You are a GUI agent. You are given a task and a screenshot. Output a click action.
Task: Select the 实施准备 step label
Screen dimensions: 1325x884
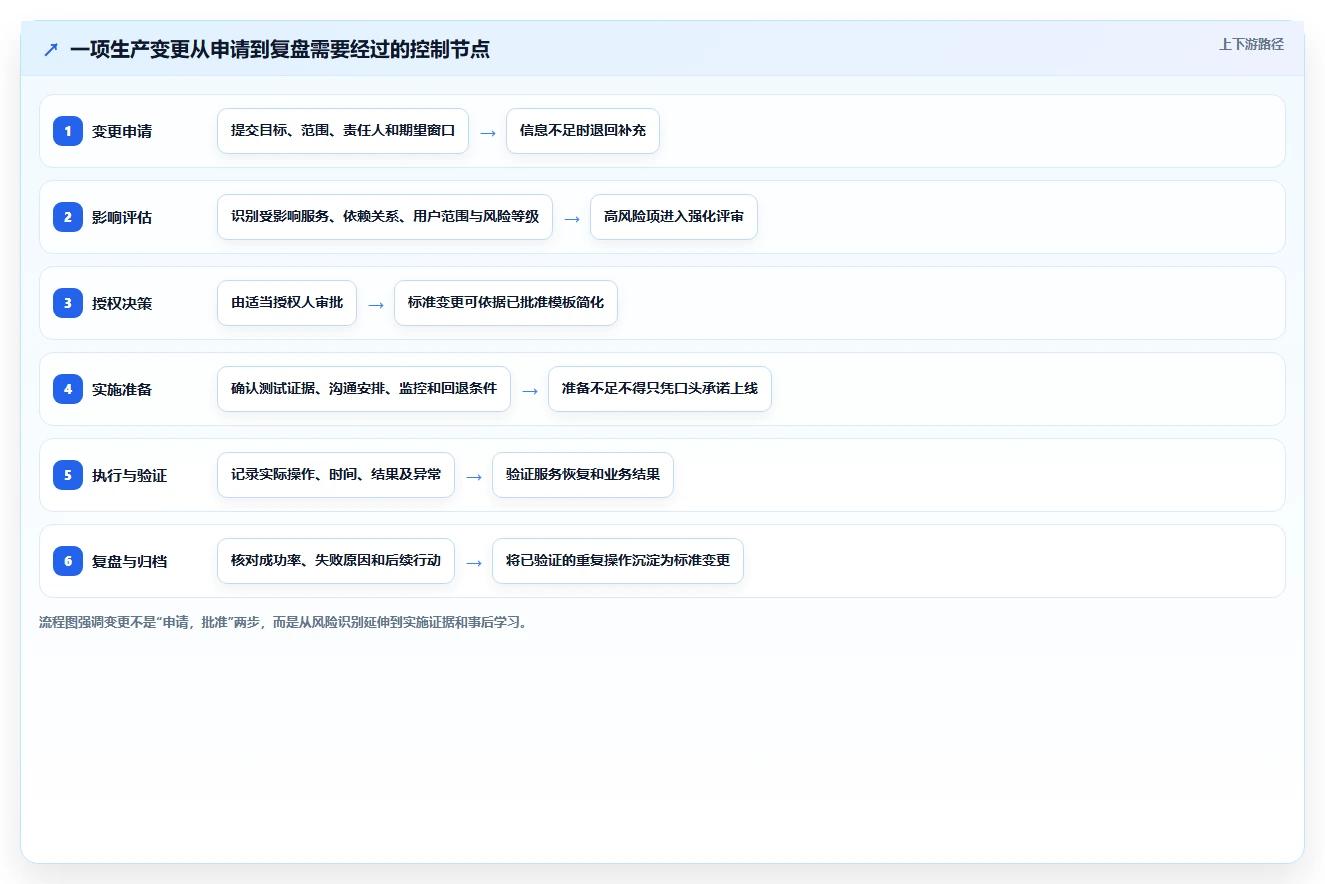122,389
